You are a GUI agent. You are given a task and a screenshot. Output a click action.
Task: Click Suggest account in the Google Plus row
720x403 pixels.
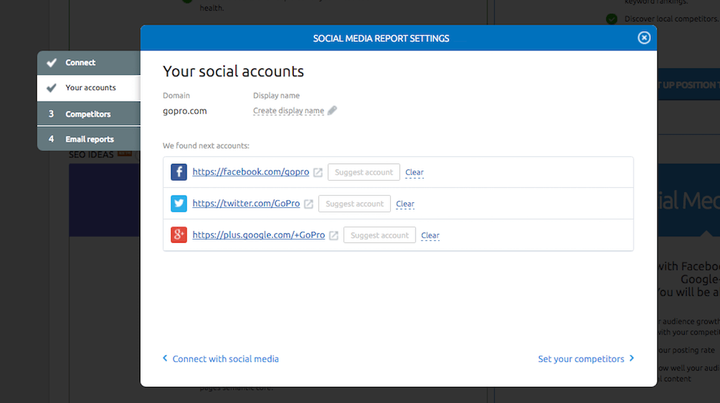coord(379,235)
